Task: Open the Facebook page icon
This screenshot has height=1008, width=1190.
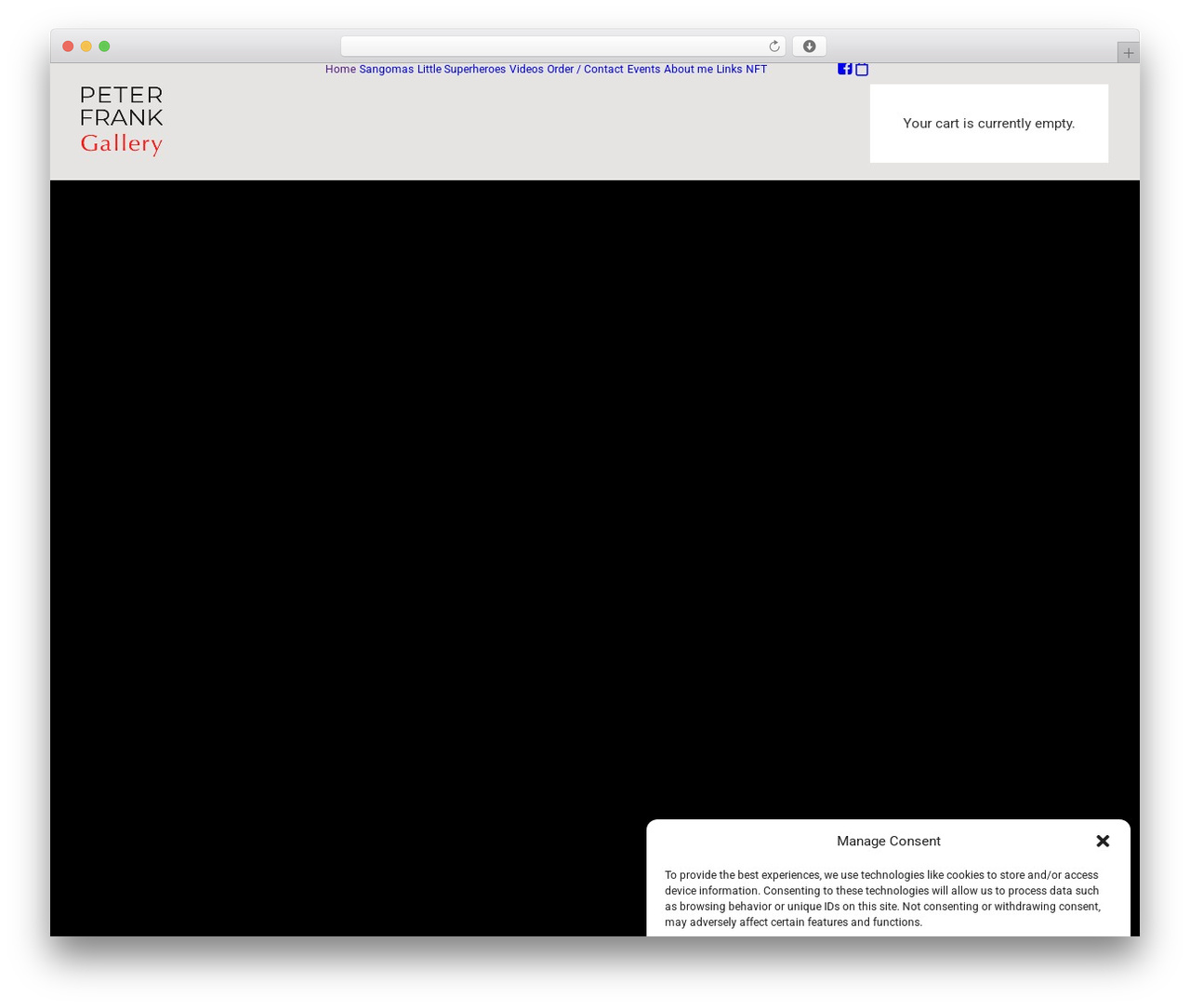Action: tap(844, 69)
